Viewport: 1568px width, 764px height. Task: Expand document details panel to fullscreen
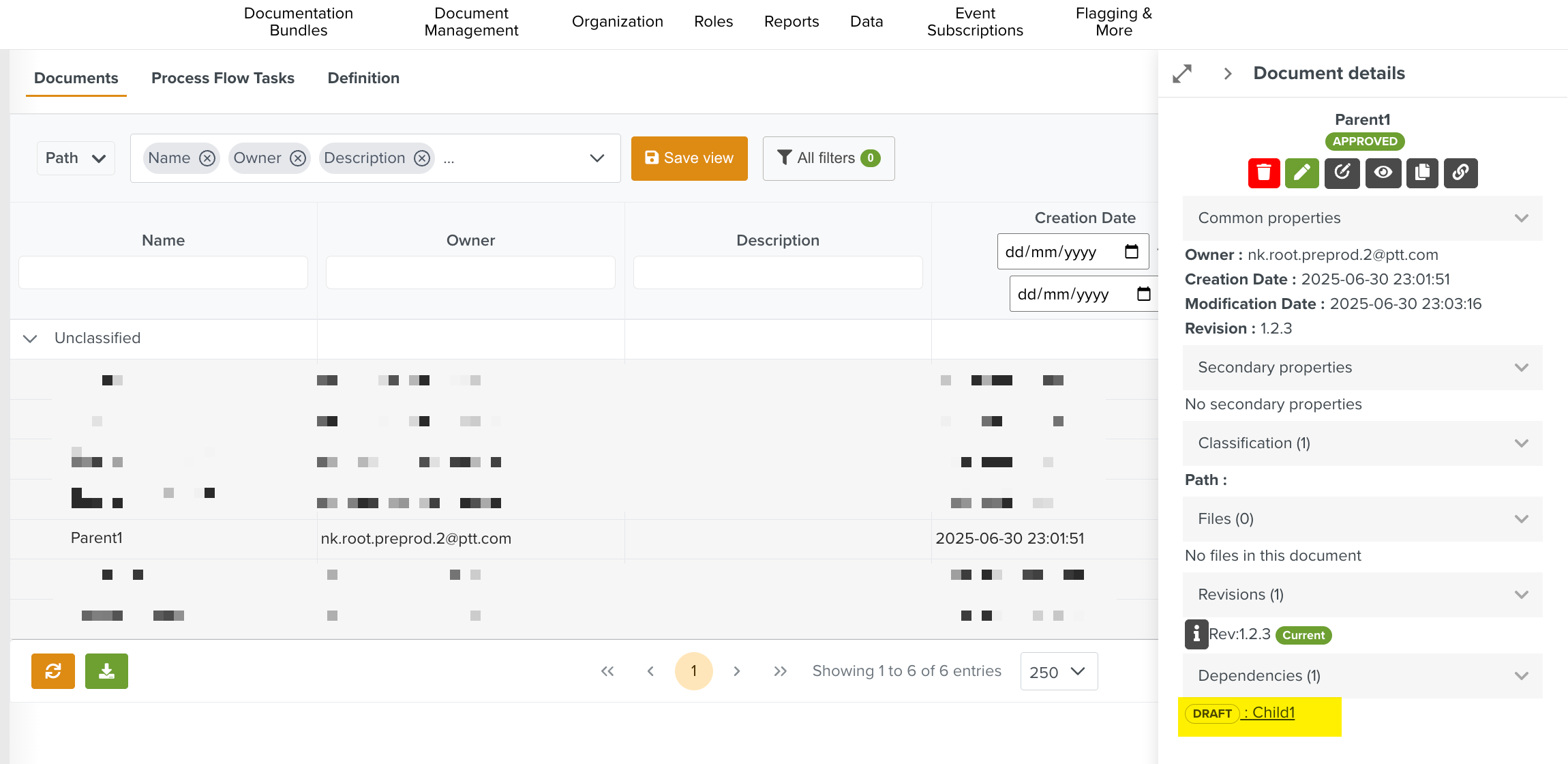pos(1182,74)
